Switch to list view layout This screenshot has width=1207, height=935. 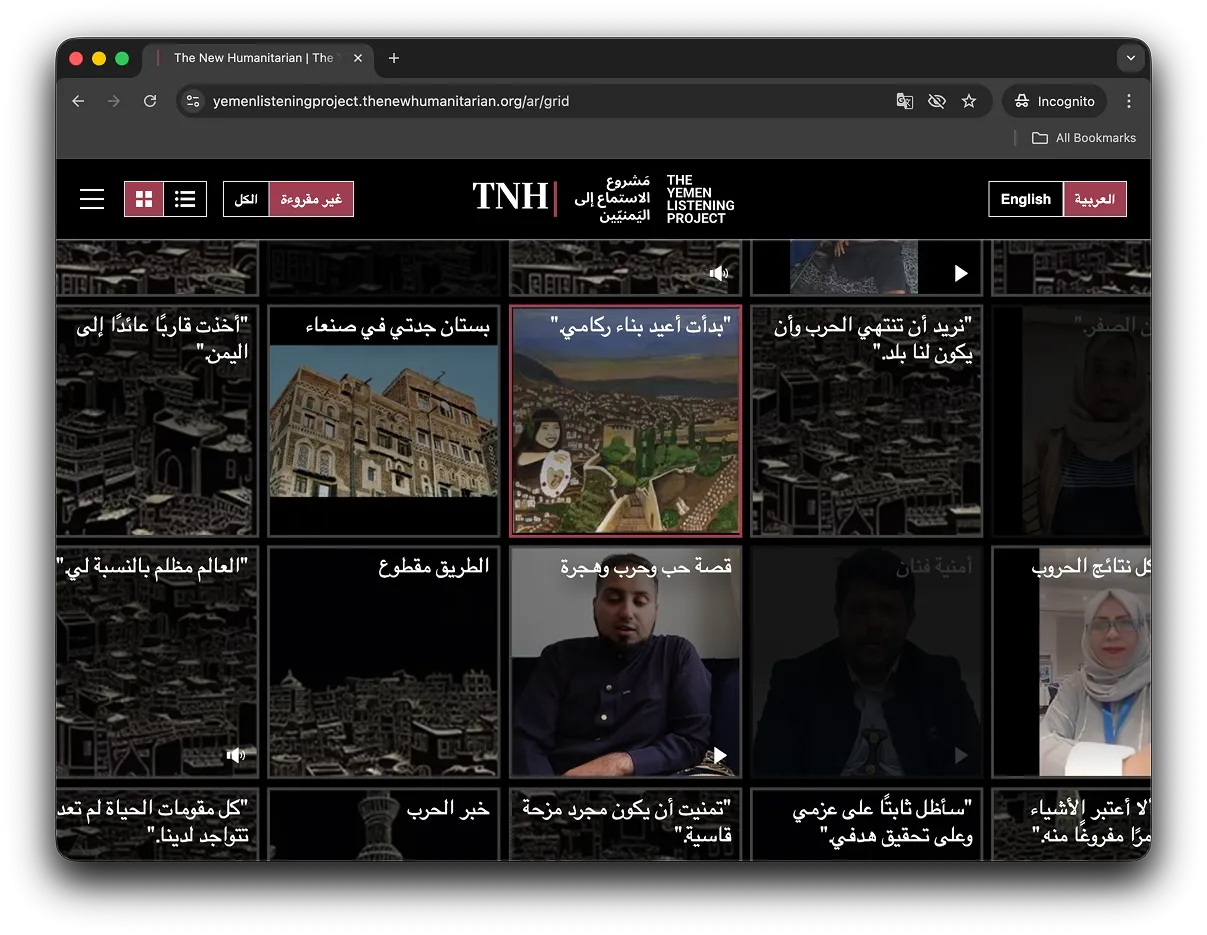coord(185,199)
